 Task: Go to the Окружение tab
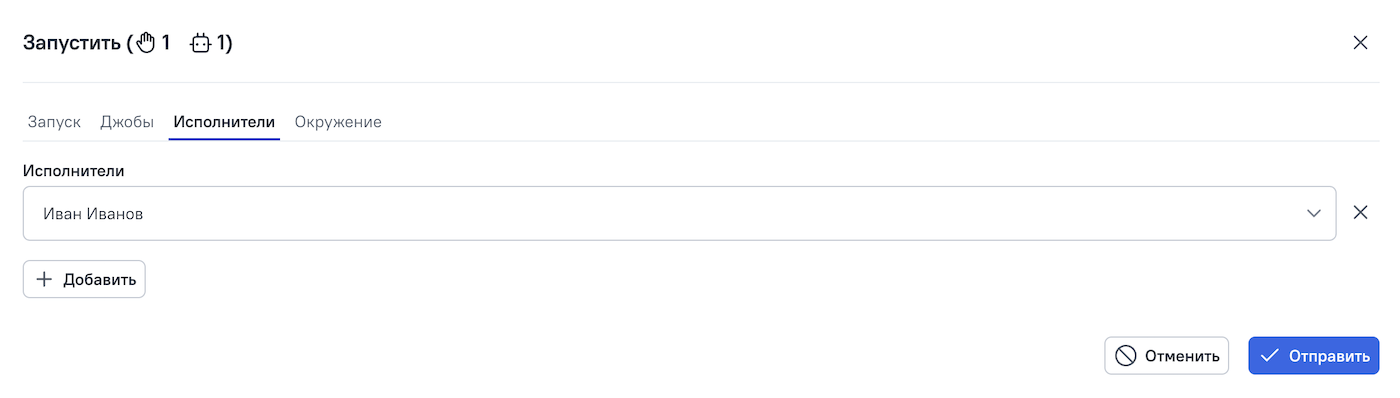[338, 122]
